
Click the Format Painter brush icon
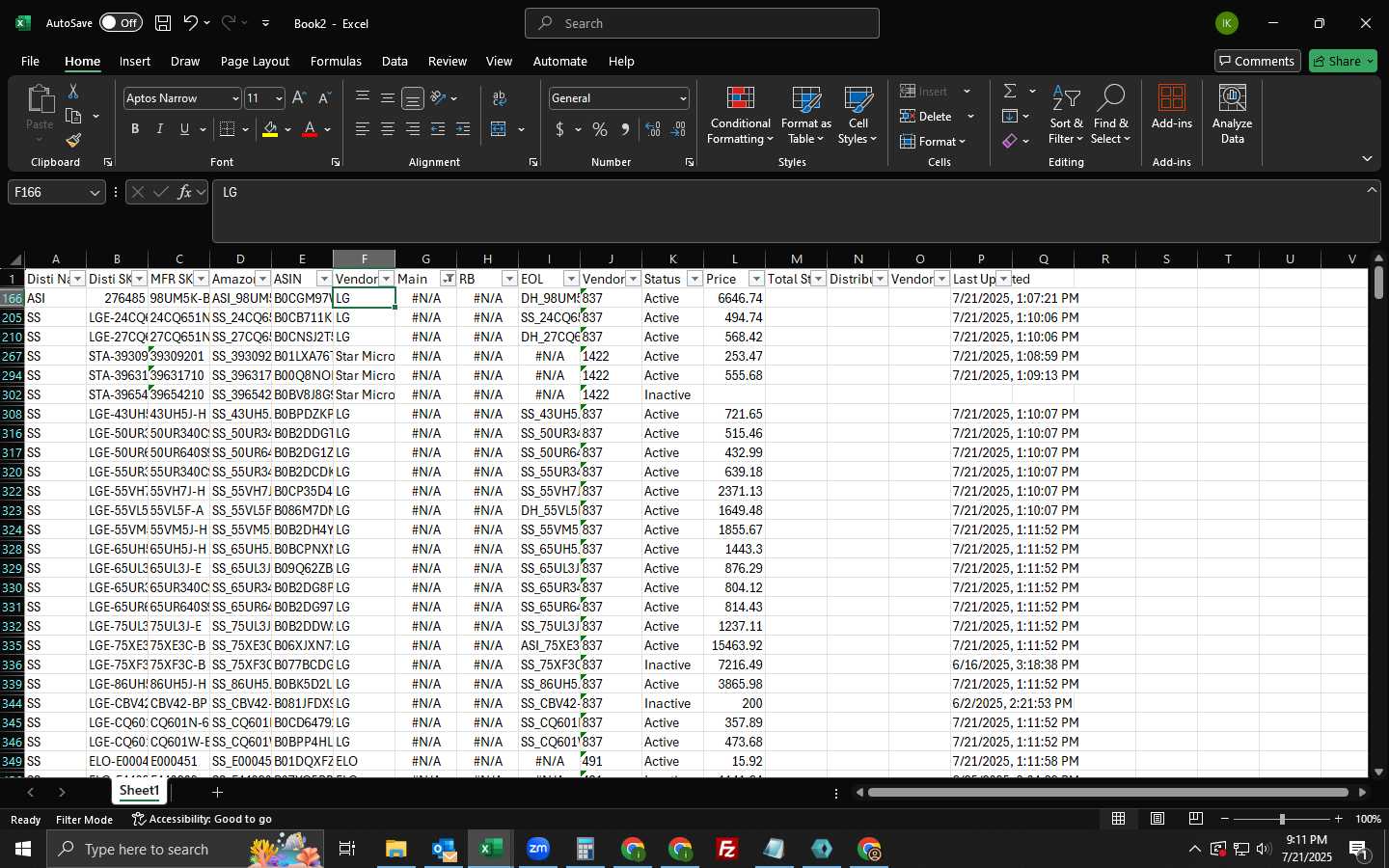(73, 141)
